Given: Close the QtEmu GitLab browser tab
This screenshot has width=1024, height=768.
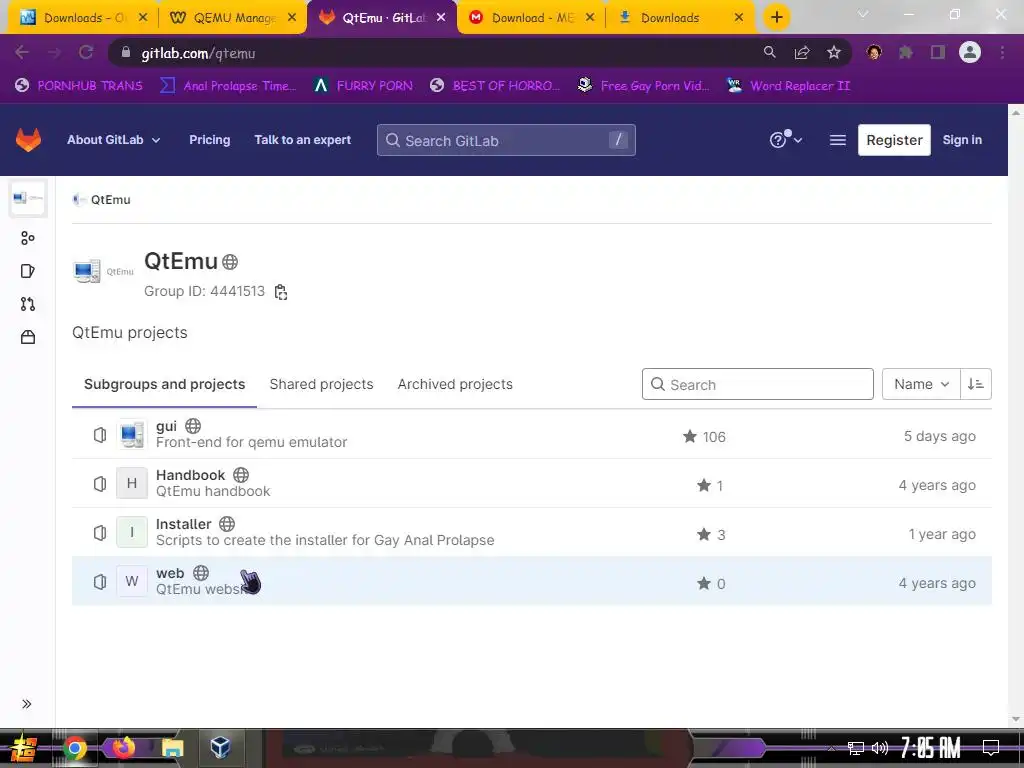Looking at the screenshot, I should (x=441, y=18).
